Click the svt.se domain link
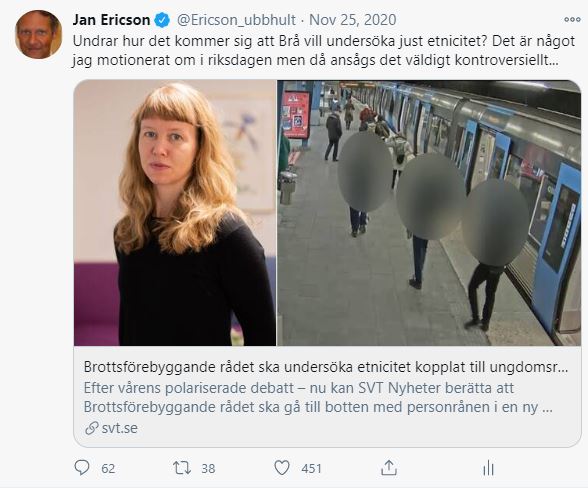588x488 pixels. (x=120, y=428)
